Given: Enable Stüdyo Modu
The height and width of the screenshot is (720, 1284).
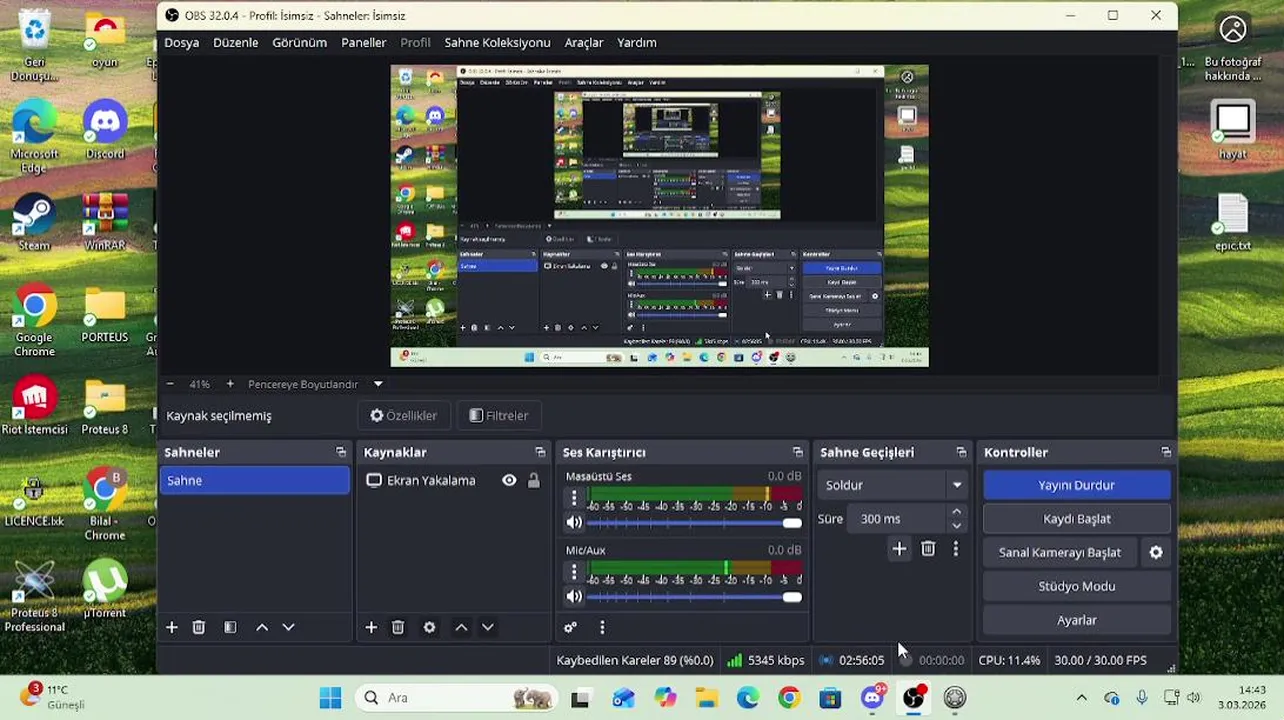Looking at the screenshot, I should pos(1077,586).
